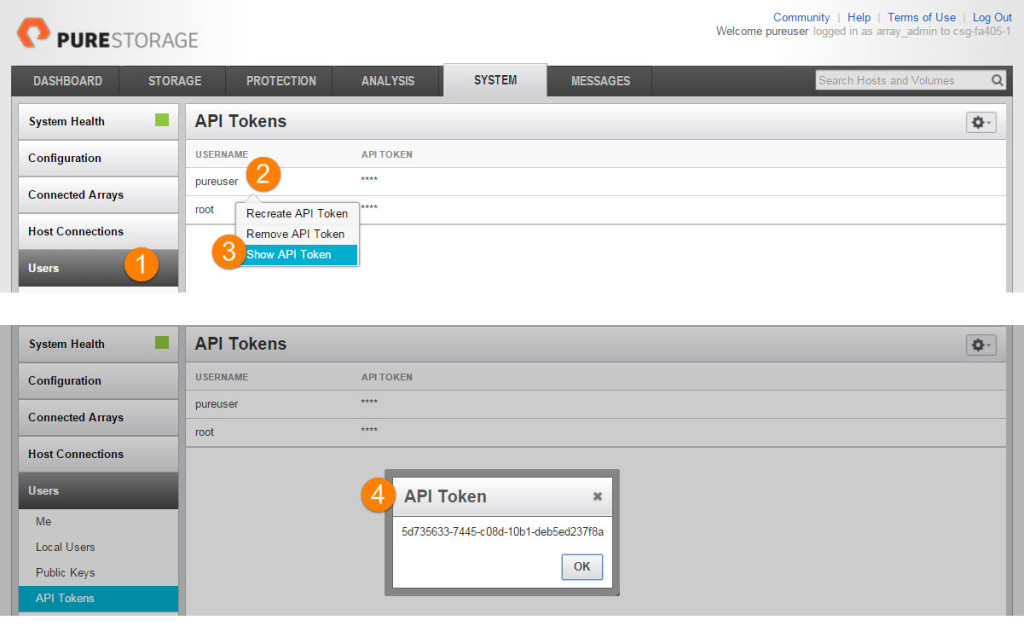This screenshot has width=1024, height=632.
Task: Select the System tab
Action: (x=495, y=80)
